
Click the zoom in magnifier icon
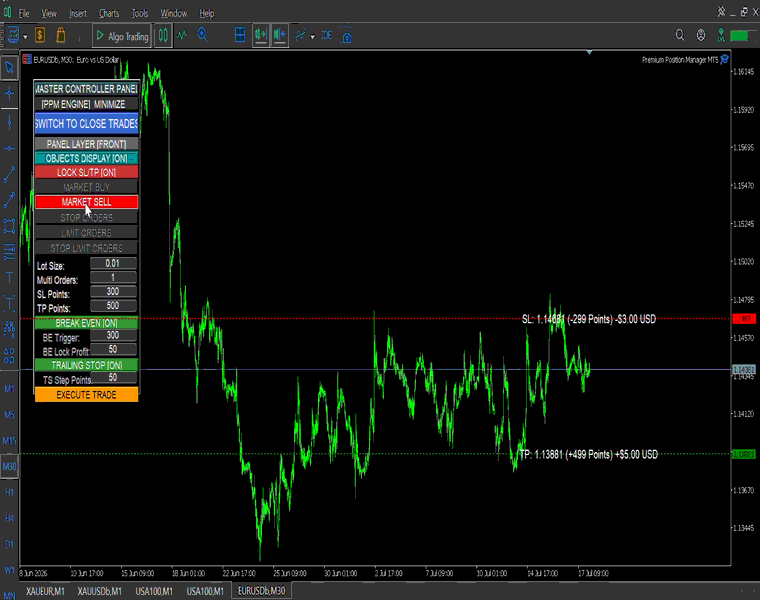(203, 35)
